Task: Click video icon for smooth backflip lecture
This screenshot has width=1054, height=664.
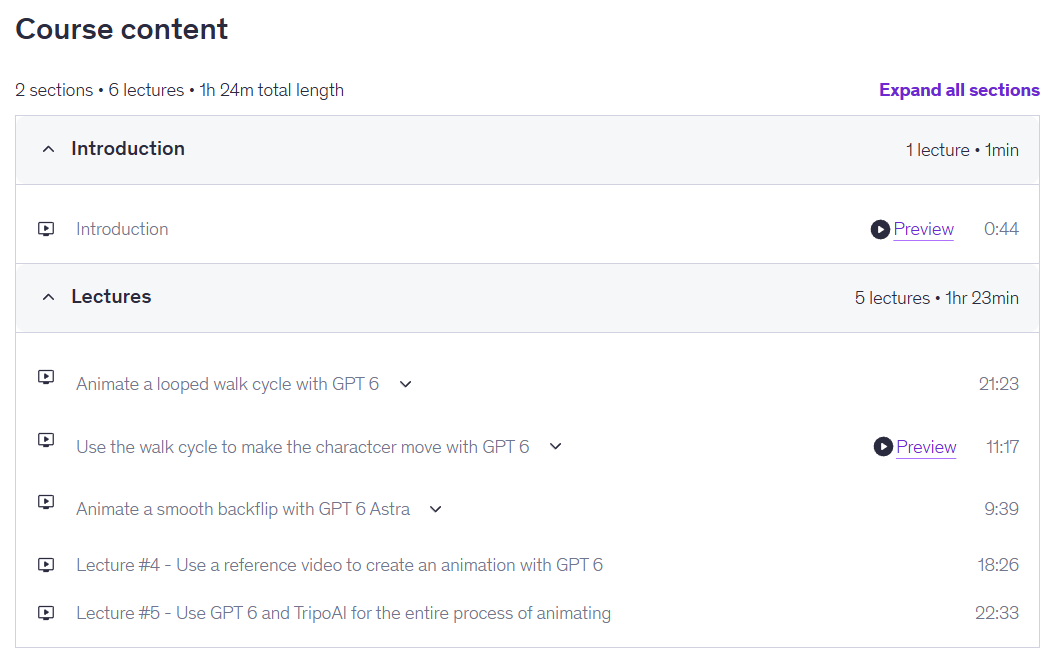Action: (x=46, y=502)
